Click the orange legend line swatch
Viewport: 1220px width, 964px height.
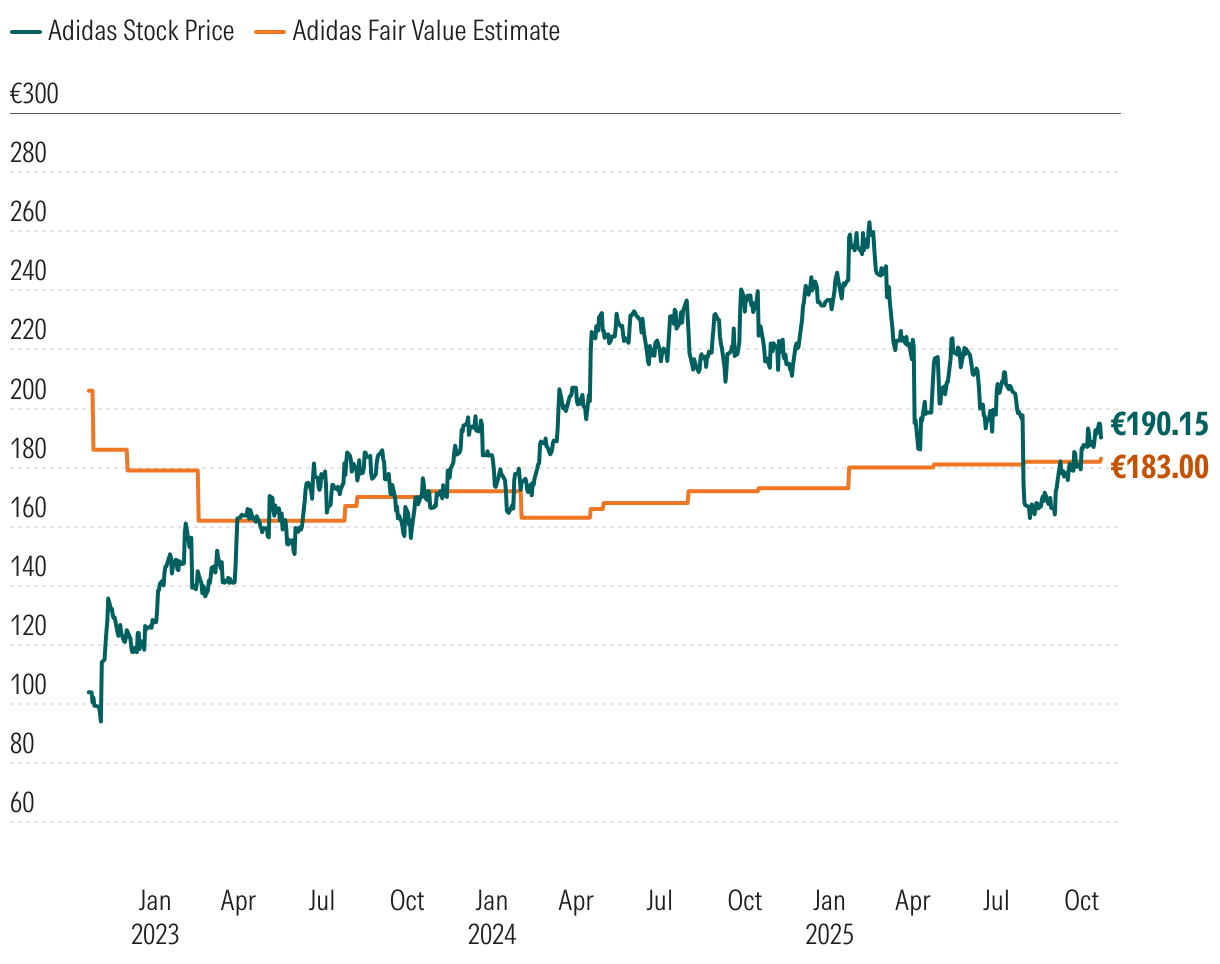pyautogui.click(x=270, y=32)
